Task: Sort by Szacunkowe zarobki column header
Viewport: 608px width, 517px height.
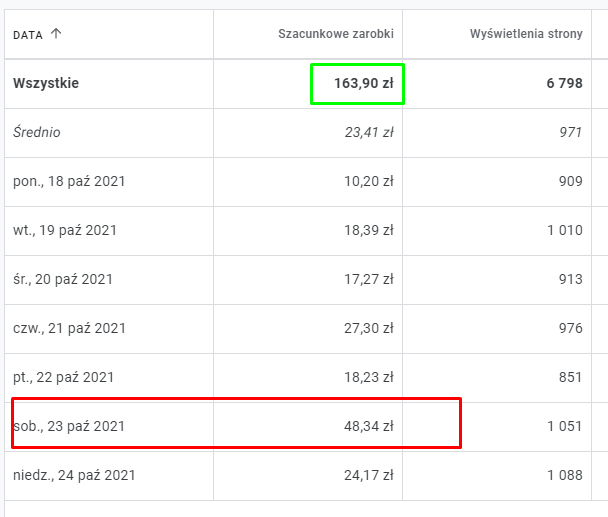Action: pos(335,34)
